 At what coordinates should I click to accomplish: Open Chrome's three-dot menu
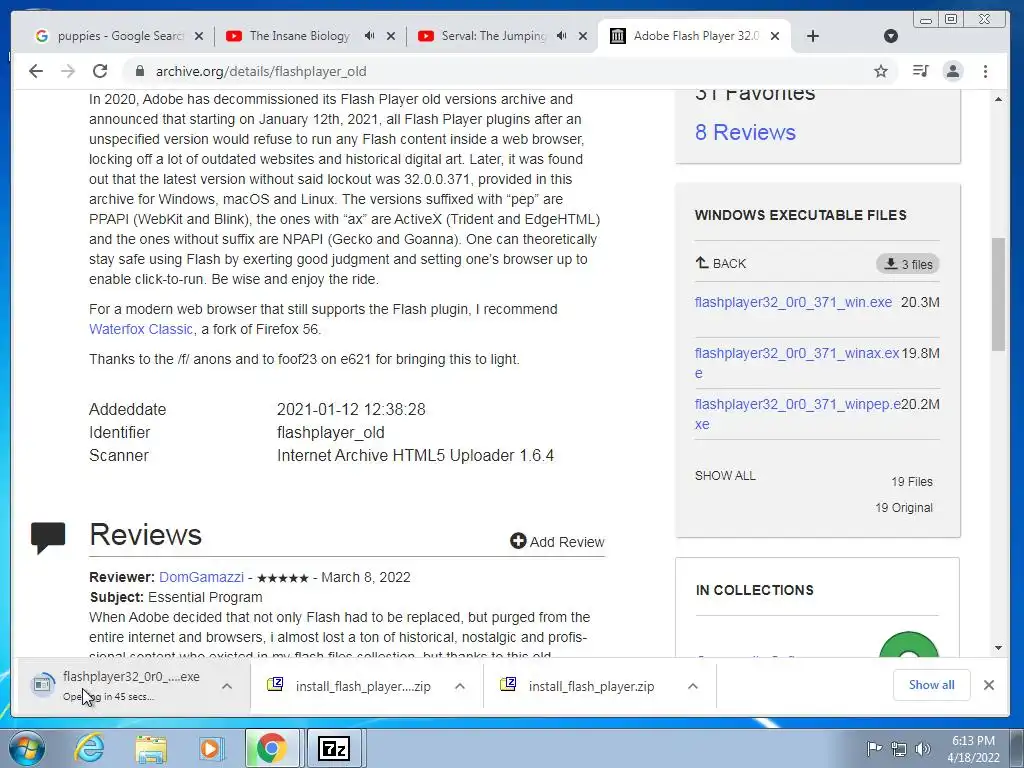(x=985, y=71)
